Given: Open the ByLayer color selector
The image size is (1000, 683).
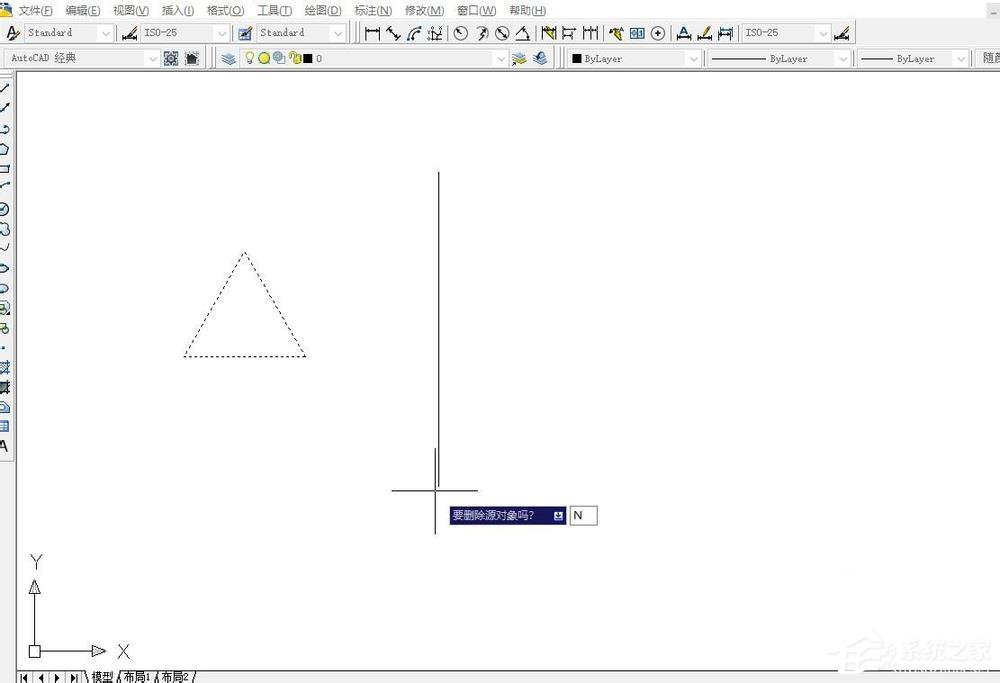Looking at the screenshot, I should pos(635,59).
